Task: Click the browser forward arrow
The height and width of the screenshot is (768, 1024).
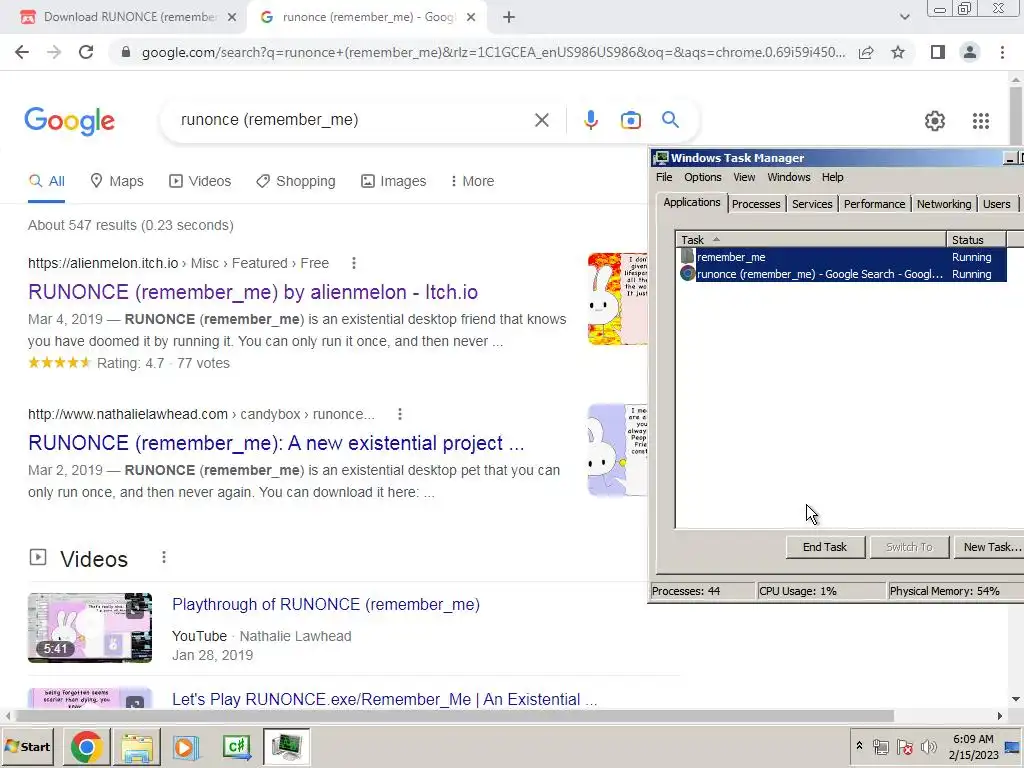Action: tap(54, 52)
